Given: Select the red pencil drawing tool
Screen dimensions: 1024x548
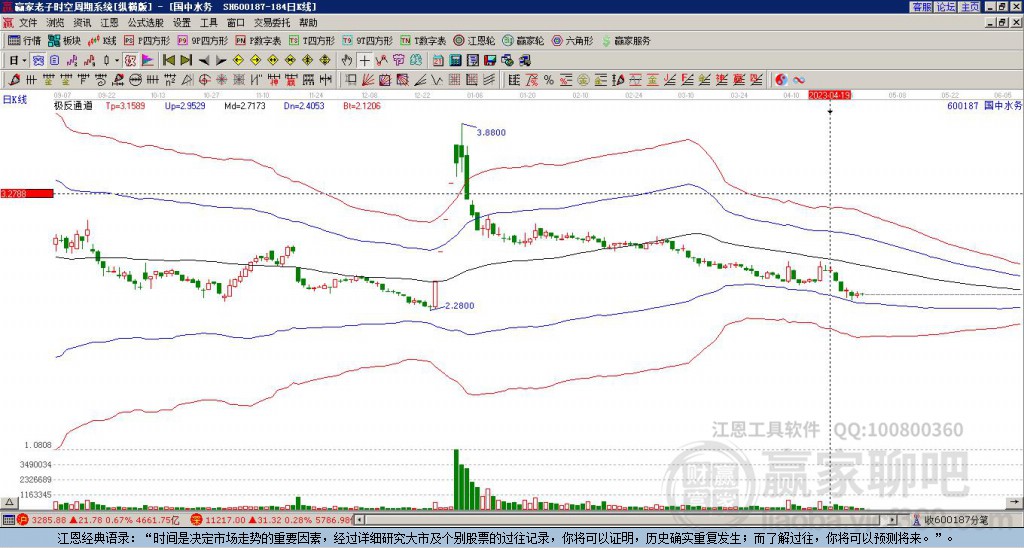Looking at the screenshot, I should click(14, 80).
